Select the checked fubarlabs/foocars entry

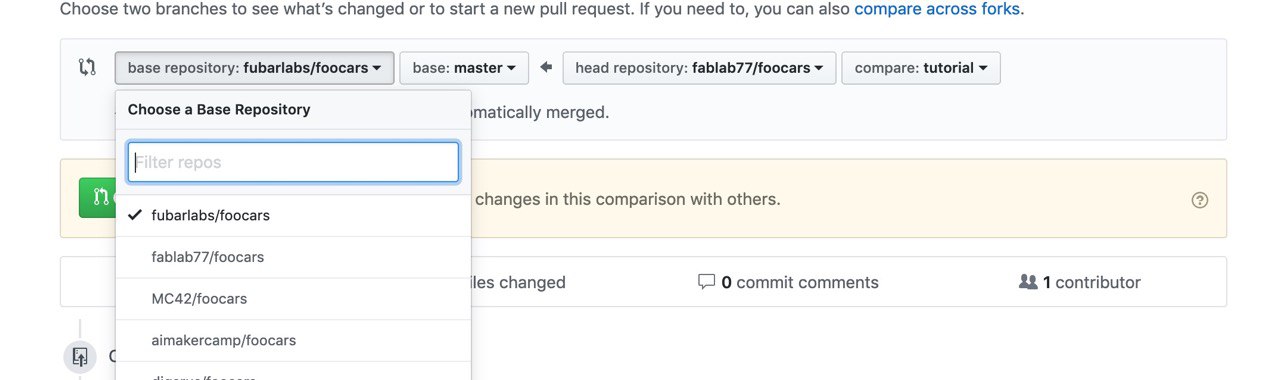pyautogui.click(x=293, y=215)
